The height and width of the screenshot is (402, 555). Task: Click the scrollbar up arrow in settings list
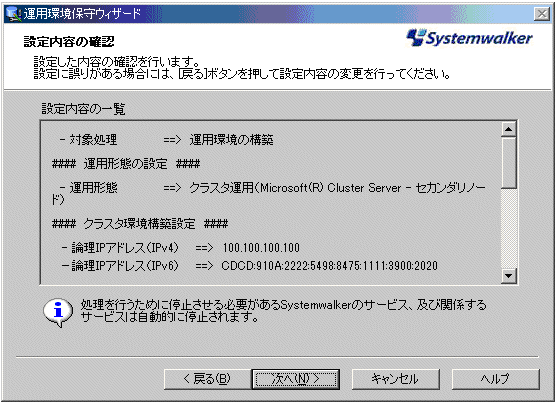(x=509, y=129)
